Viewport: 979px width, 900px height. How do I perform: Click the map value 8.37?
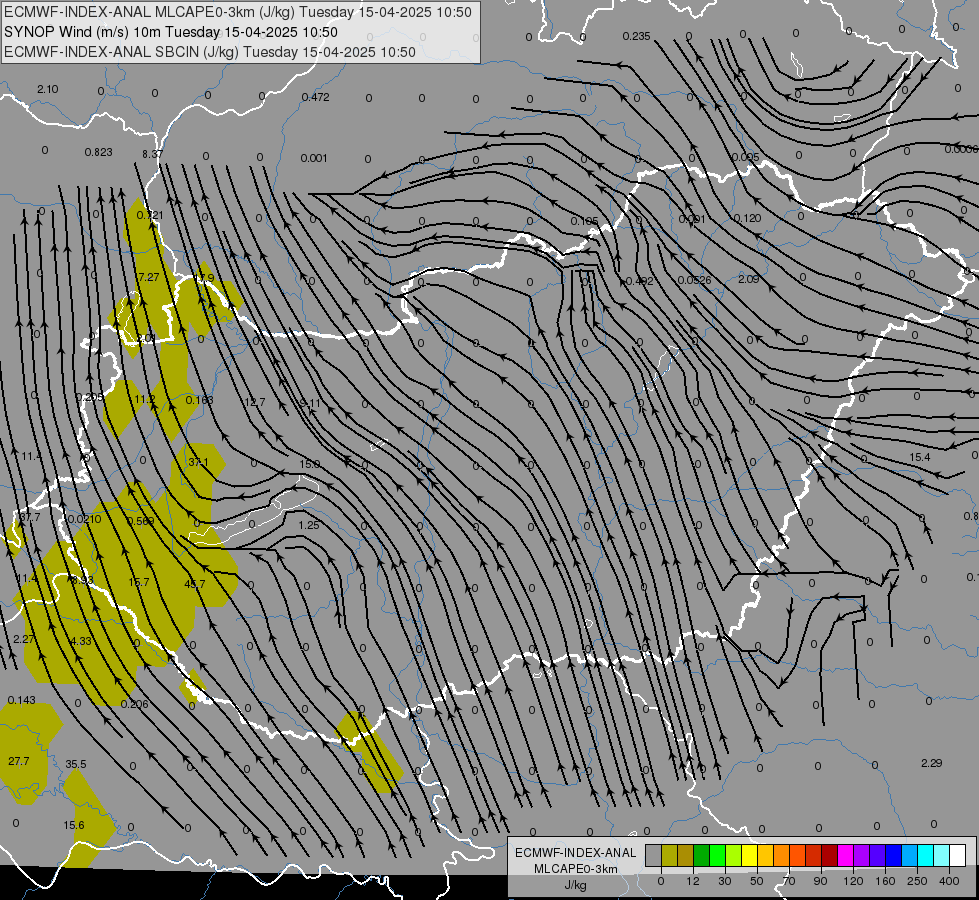click(x=152, y=154)
